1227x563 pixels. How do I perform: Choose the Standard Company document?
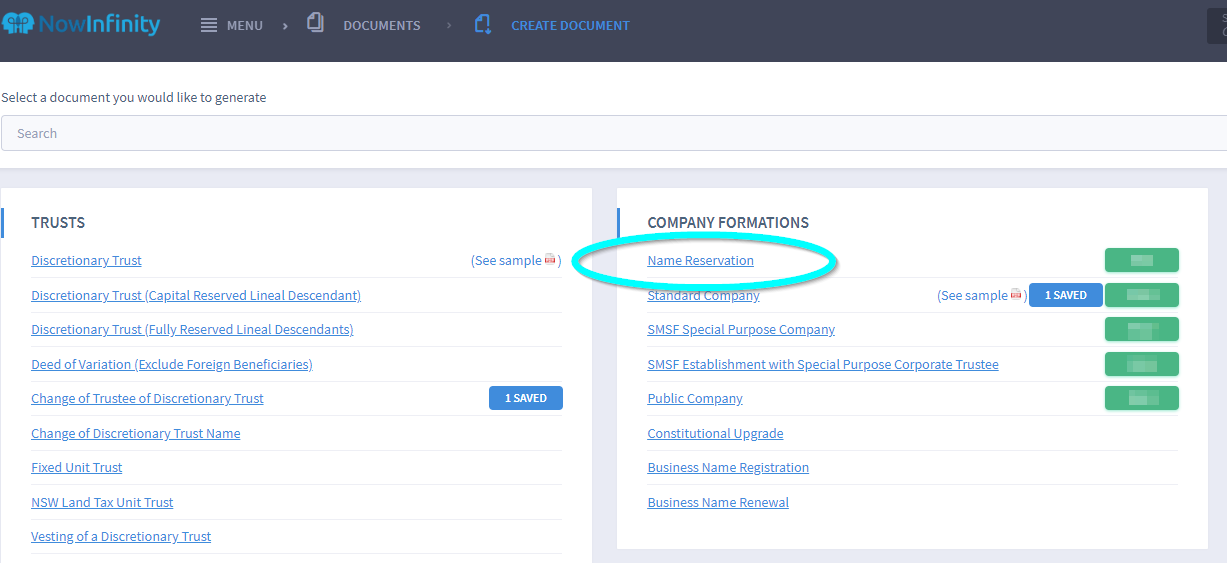point(703,295)
